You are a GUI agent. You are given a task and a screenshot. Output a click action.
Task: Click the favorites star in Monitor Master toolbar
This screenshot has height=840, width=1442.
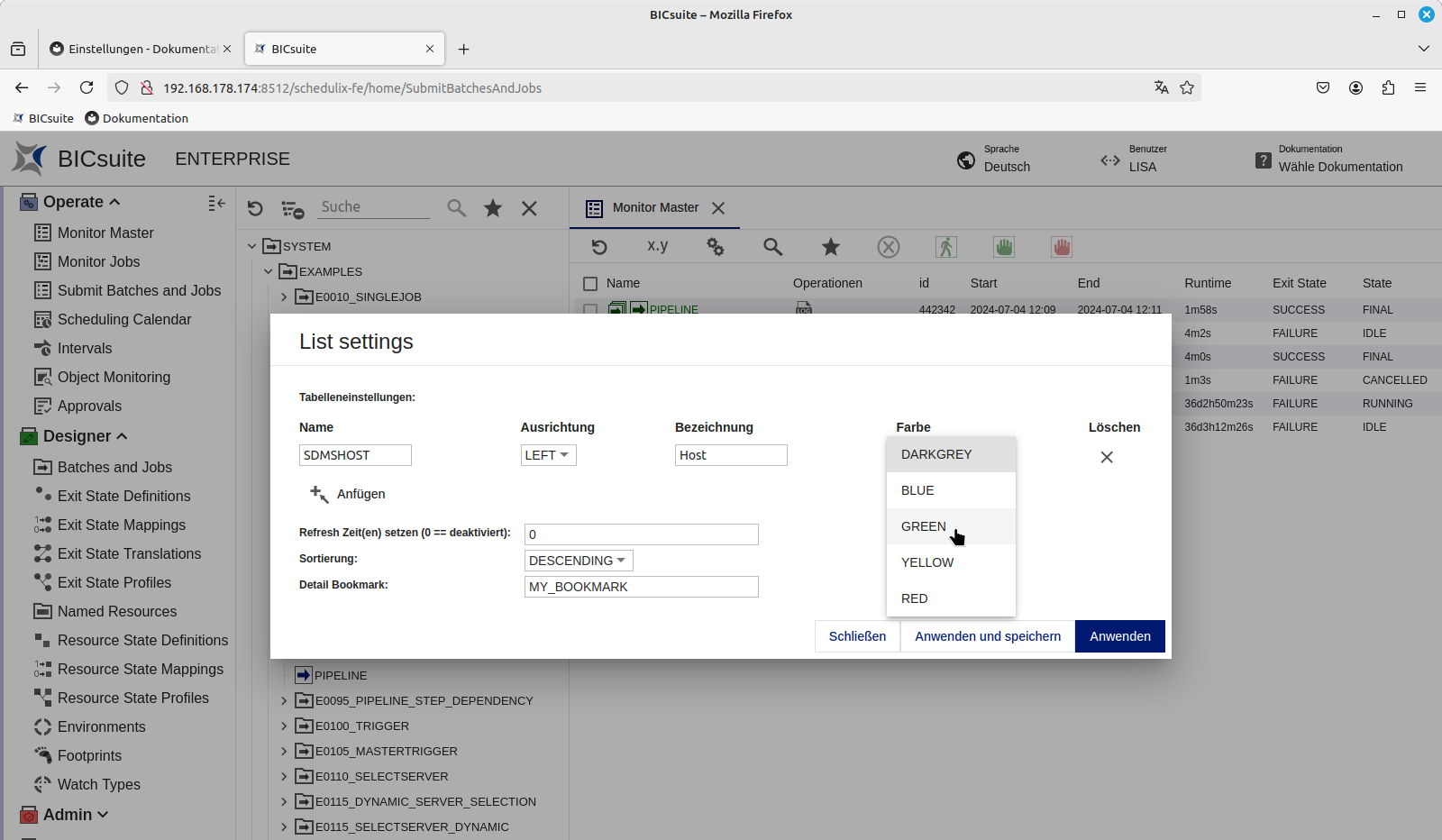pyautogui.click(x=830, y=247)
